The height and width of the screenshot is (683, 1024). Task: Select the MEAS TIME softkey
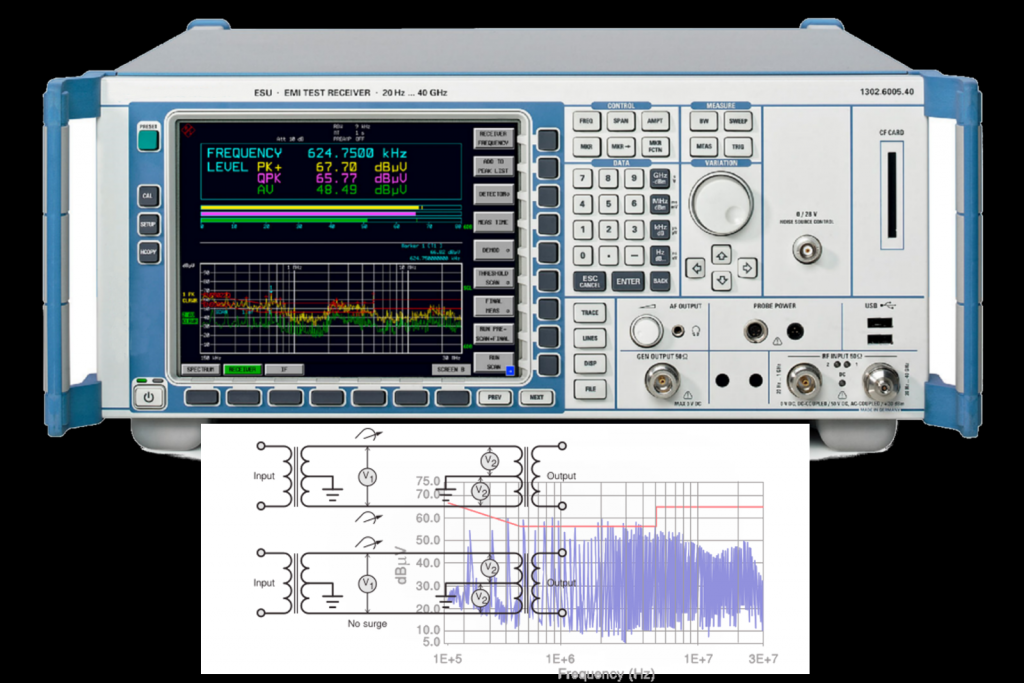point(493,222)
